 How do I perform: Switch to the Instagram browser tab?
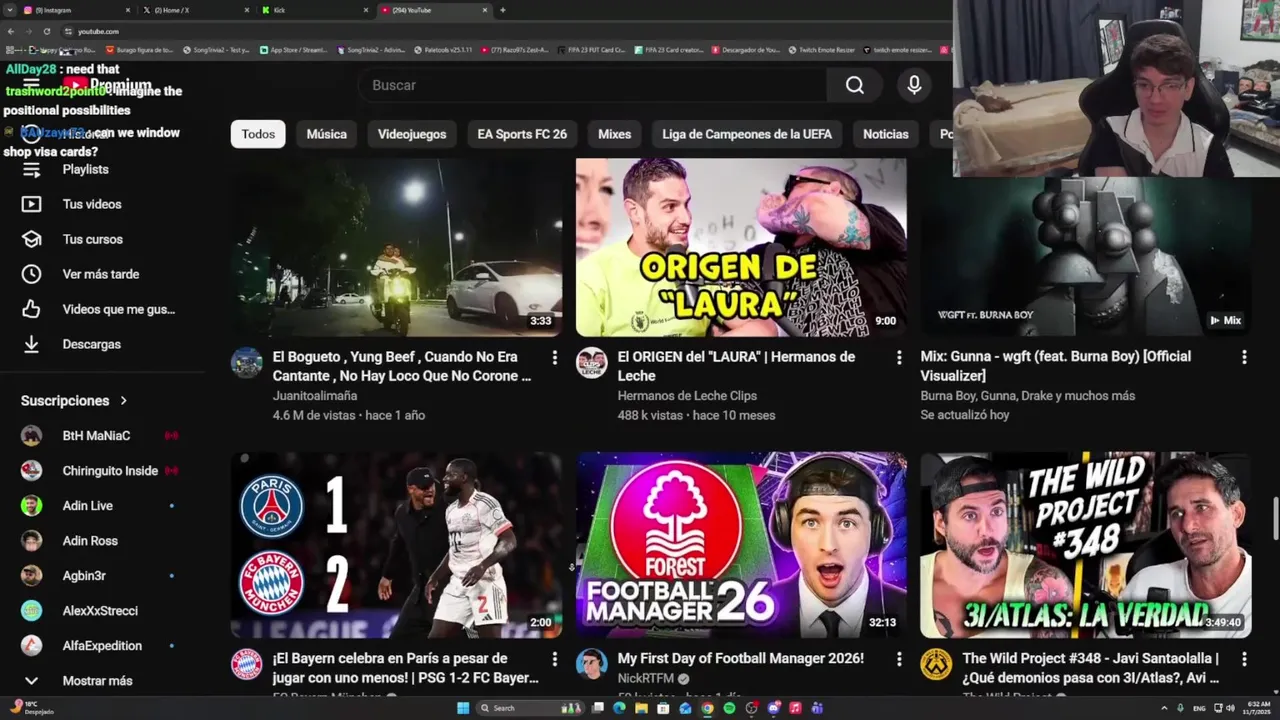click(75, 10)
